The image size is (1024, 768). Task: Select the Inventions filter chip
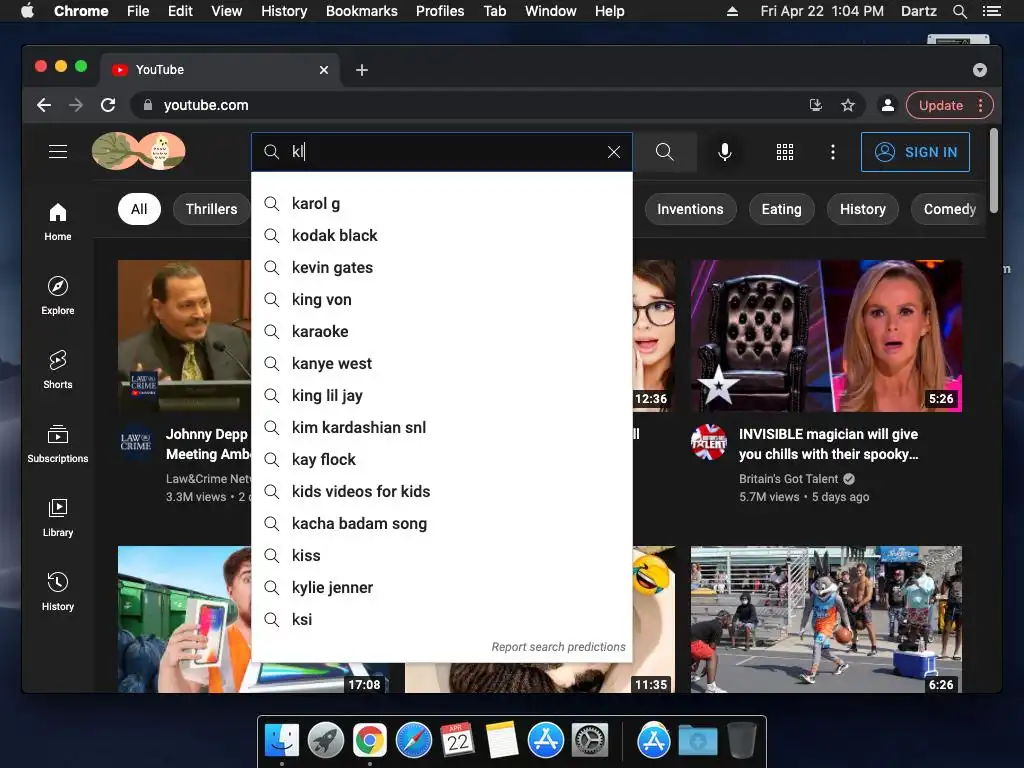[x=690, y=209]
